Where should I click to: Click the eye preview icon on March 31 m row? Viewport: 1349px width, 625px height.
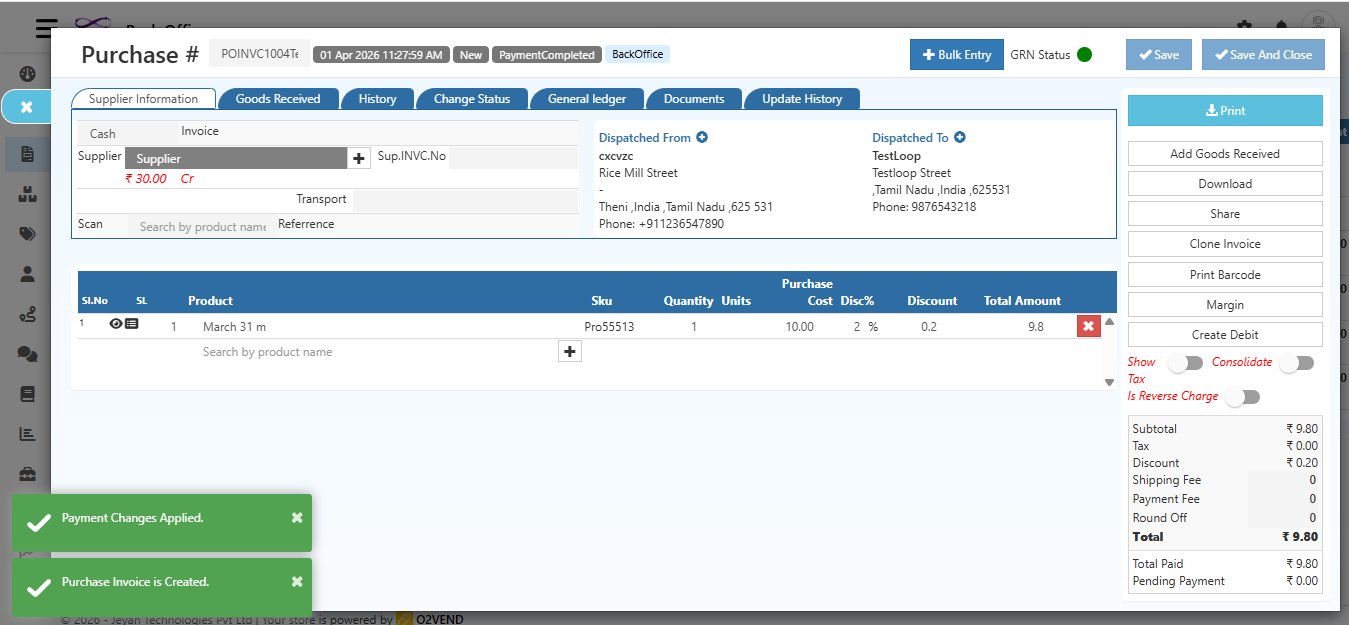[x=115, y=323]
